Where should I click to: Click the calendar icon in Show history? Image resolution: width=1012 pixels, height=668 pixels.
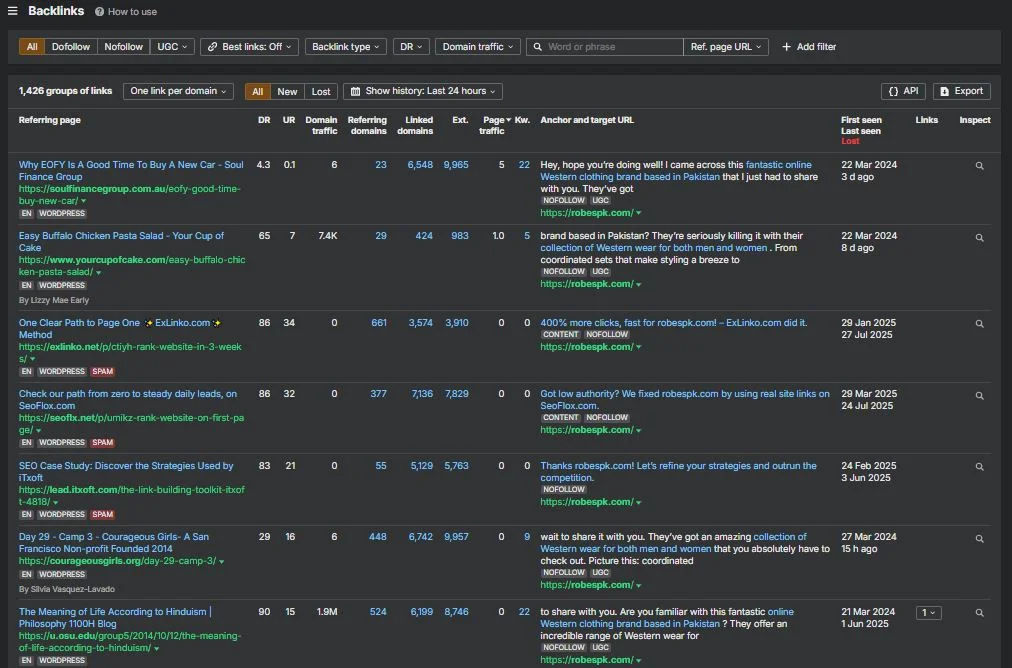click(355, 91)
